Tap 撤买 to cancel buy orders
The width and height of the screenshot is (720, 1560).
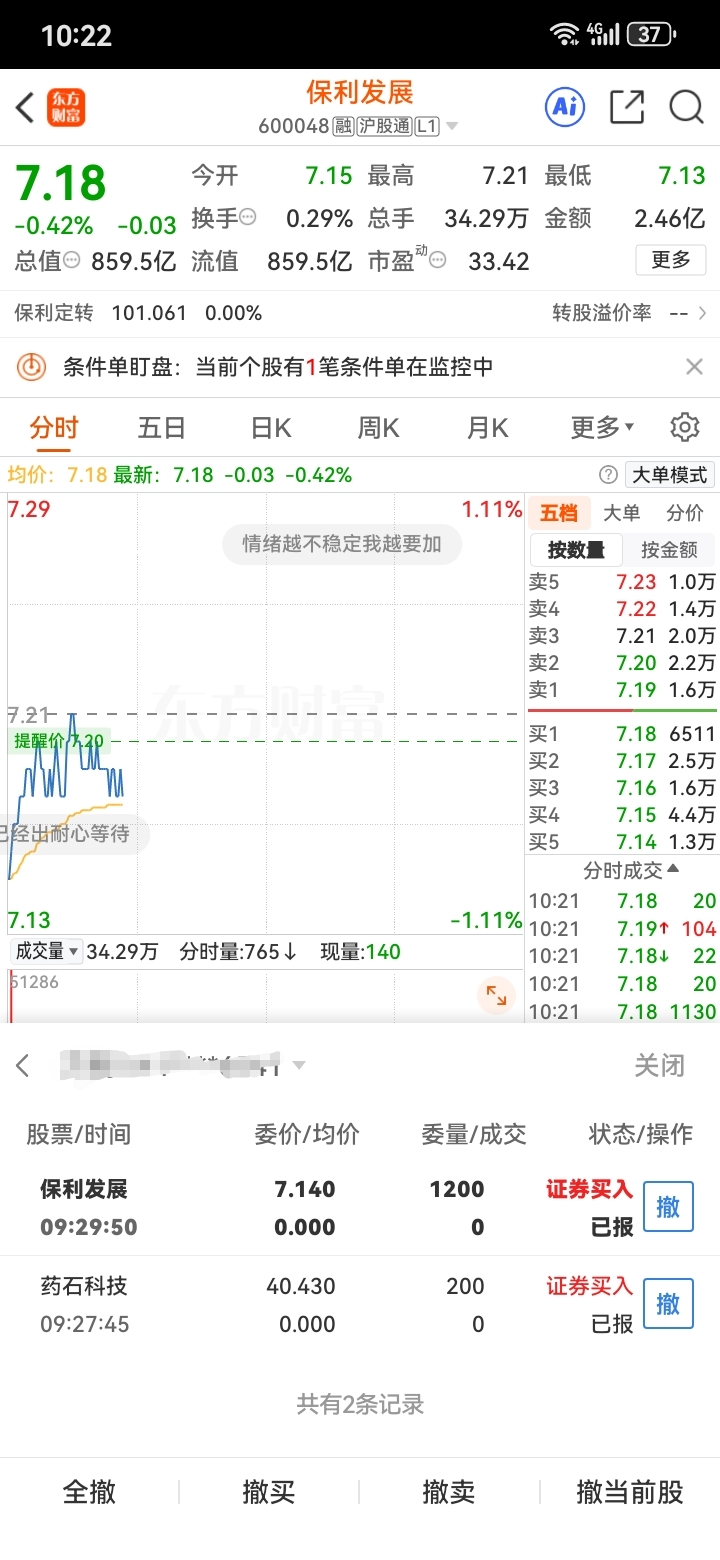point(269,1492)
